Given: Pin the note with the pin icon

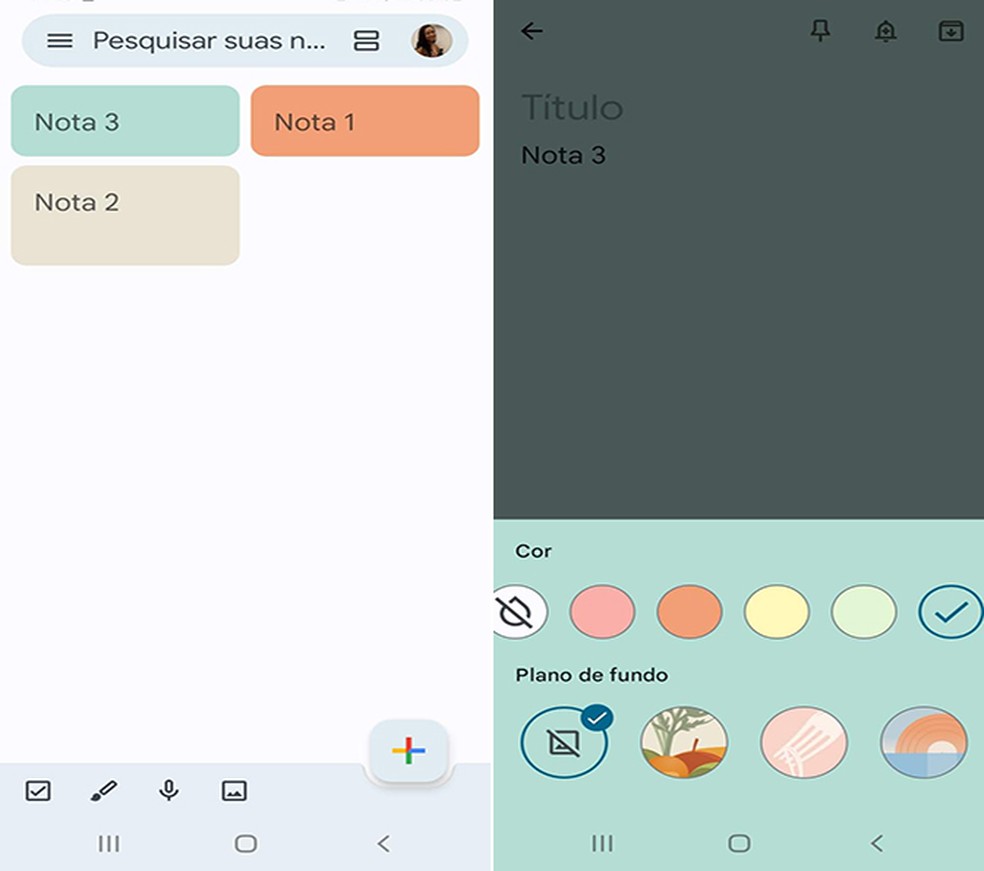Looking at the screenshot, I should 820,31.
